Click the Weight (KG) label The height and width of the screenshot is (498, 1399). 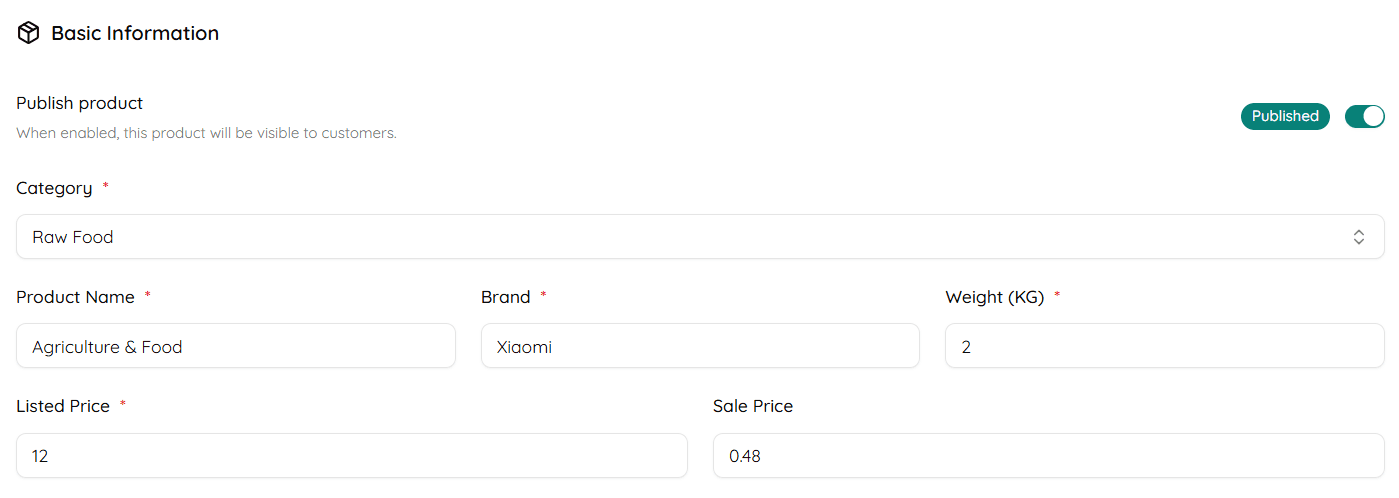[x=994, y=297]
